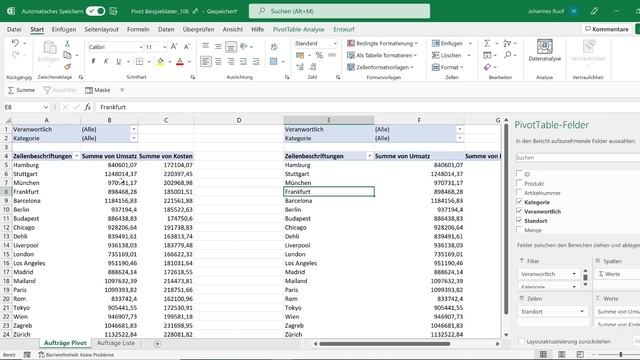Open Zeilenbeschriftungen dropdown in cell A4

pyautogui.click(x=76, y=156)
